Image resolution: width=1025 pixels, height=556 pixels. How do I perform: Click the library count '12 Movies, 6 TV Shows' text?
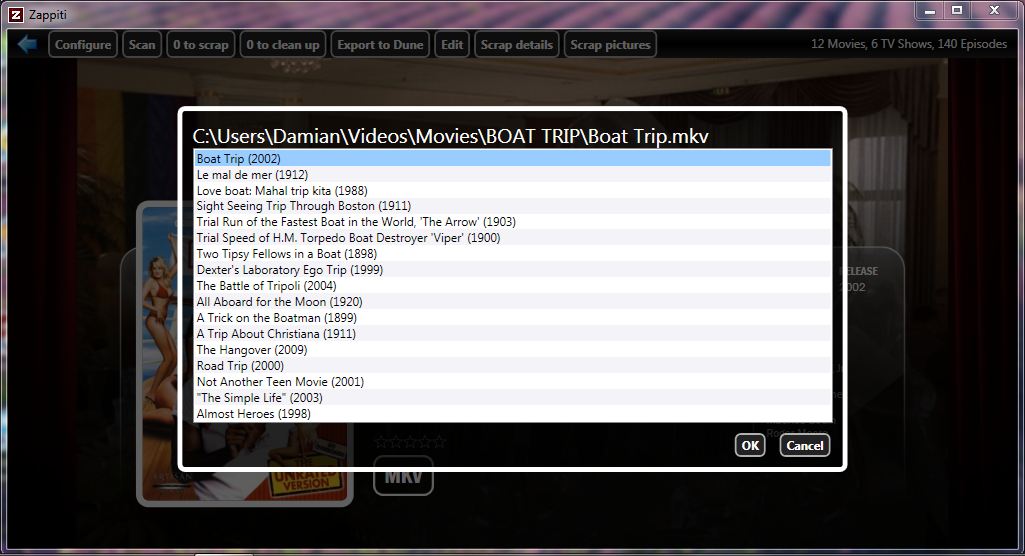(x=909, y=44)
